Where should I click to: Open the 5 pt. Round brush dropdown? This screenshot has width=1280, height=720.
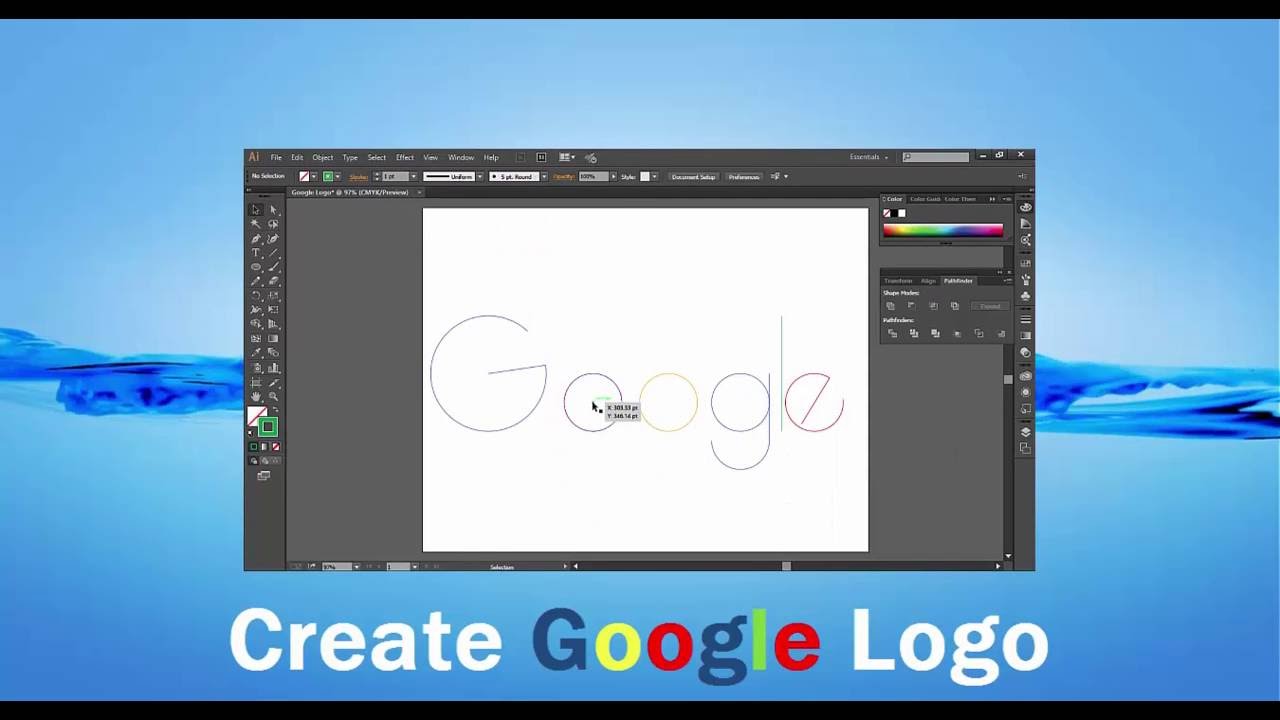click(544, 177)
